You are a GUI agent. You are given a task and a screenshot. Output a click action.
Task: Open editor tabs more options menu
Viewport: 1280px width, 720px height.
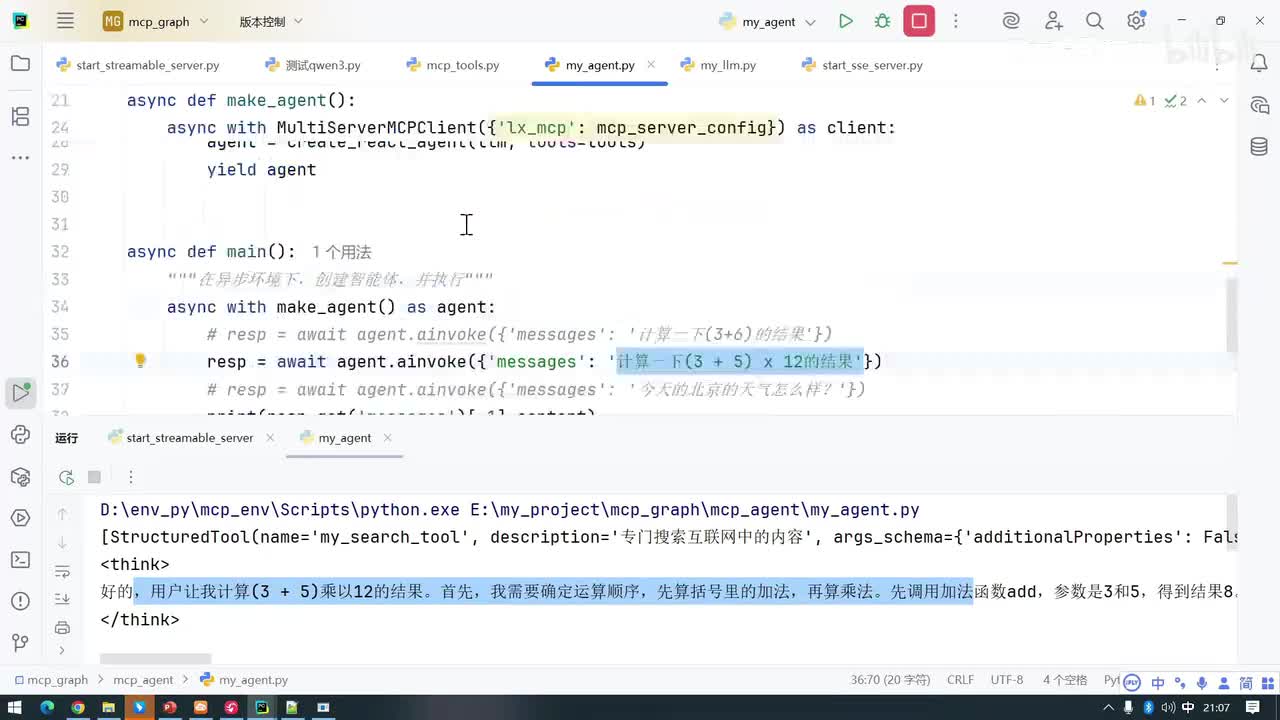tap(1217, 65)
